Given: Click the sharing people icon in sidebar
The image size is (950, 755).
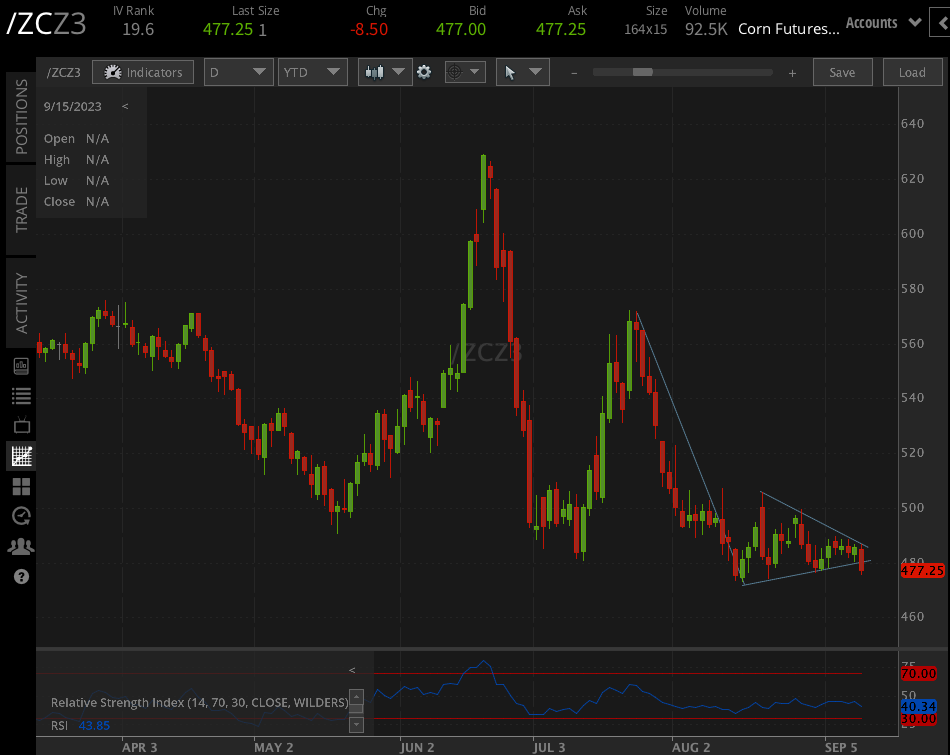Looking at the screenshot, I should tap(20, 546).
